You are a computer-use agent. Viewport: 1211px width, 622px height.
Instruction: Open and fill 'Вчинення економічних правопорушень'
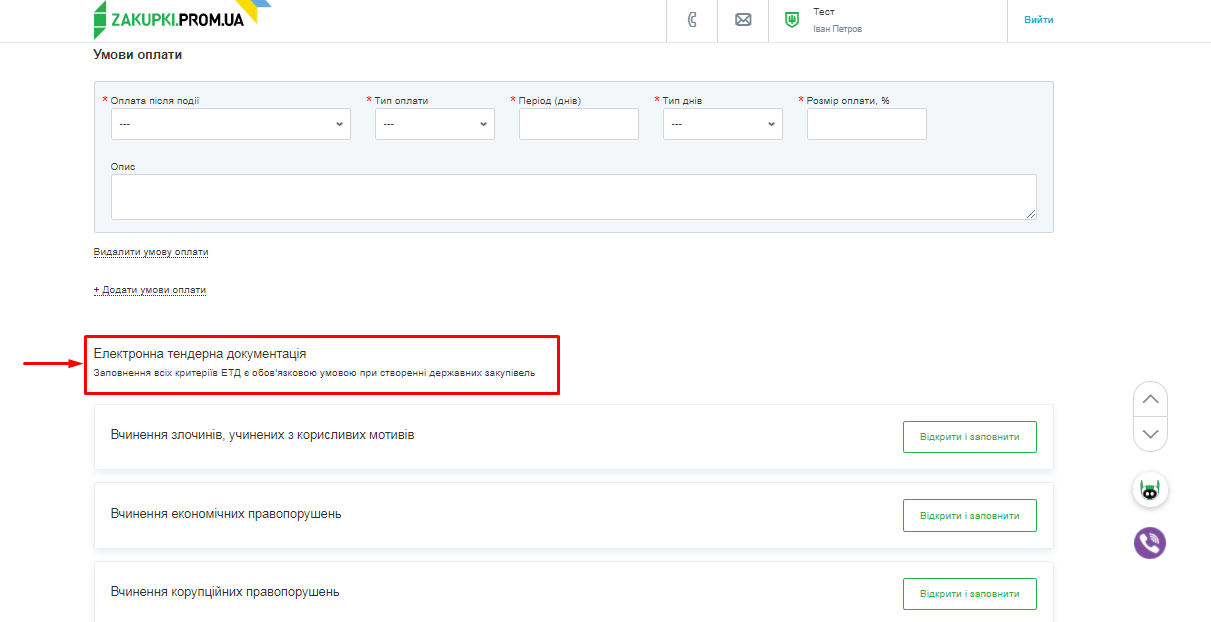point(969,515)
